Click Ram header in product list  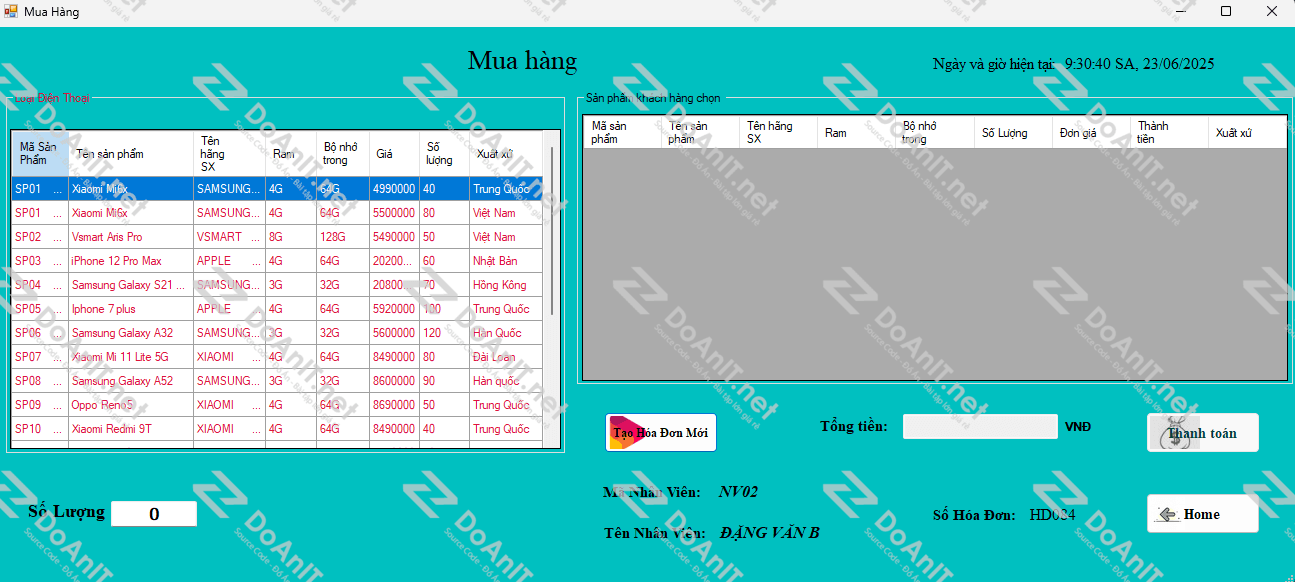[x=291, y=153]
